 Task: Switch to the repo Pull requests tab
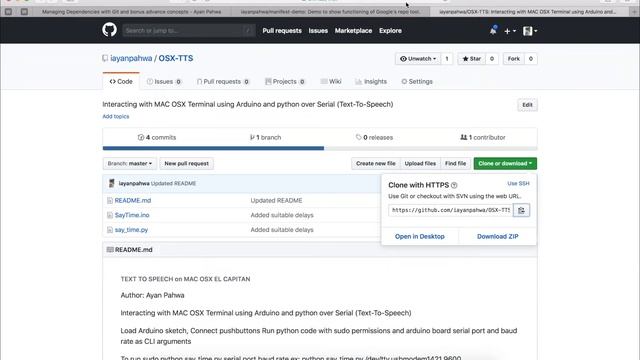(223, 82)
